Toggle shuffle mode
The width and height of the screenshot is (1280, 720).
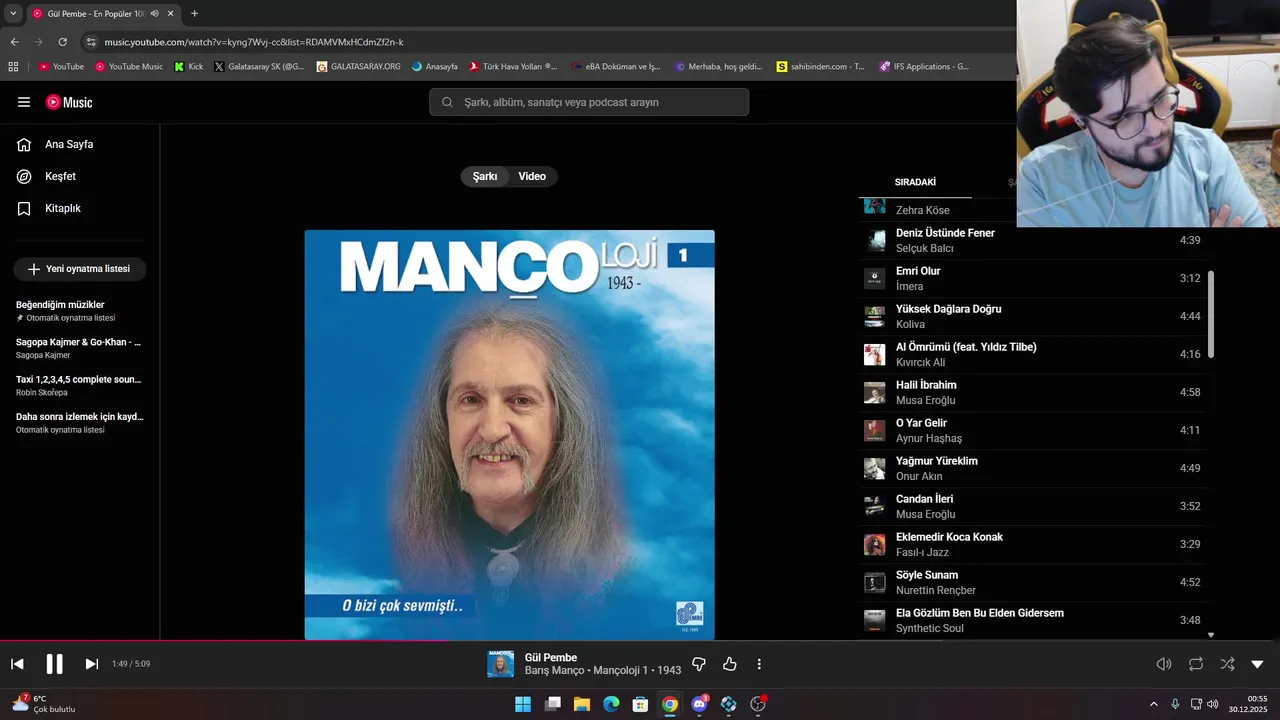[x=1227, y=664]
